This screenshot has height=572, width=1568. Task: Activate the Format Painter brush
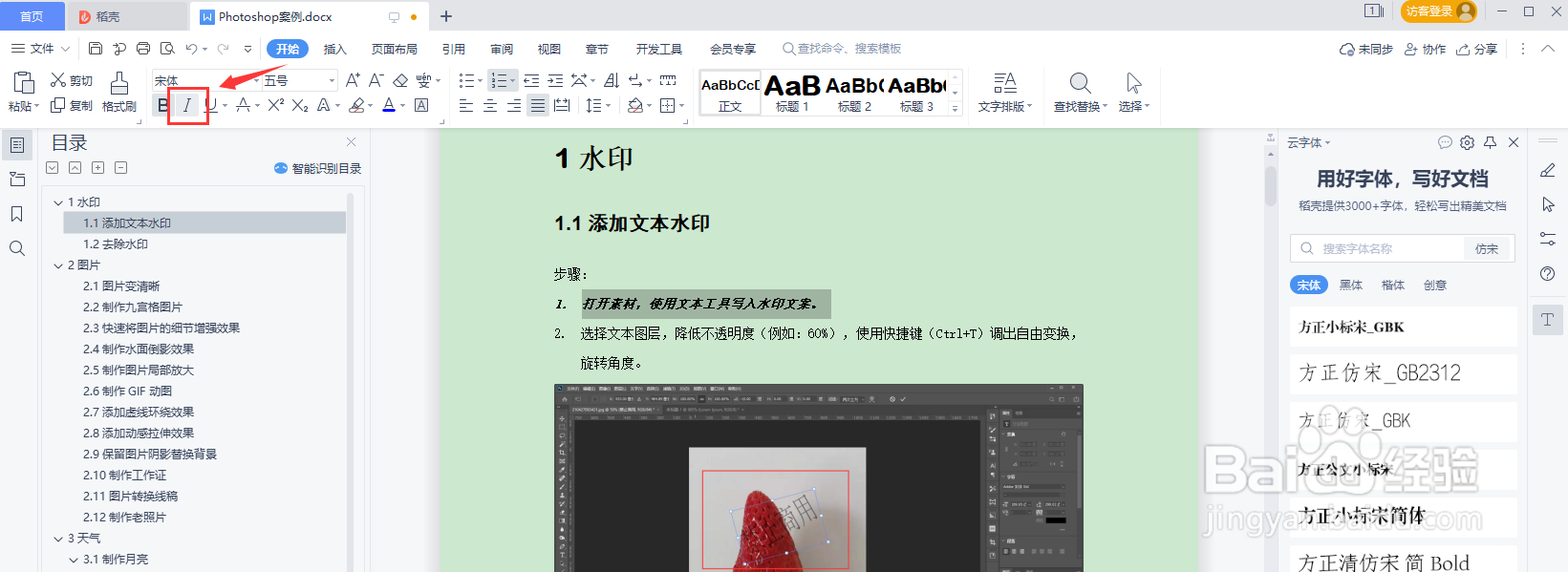(119, 92)
